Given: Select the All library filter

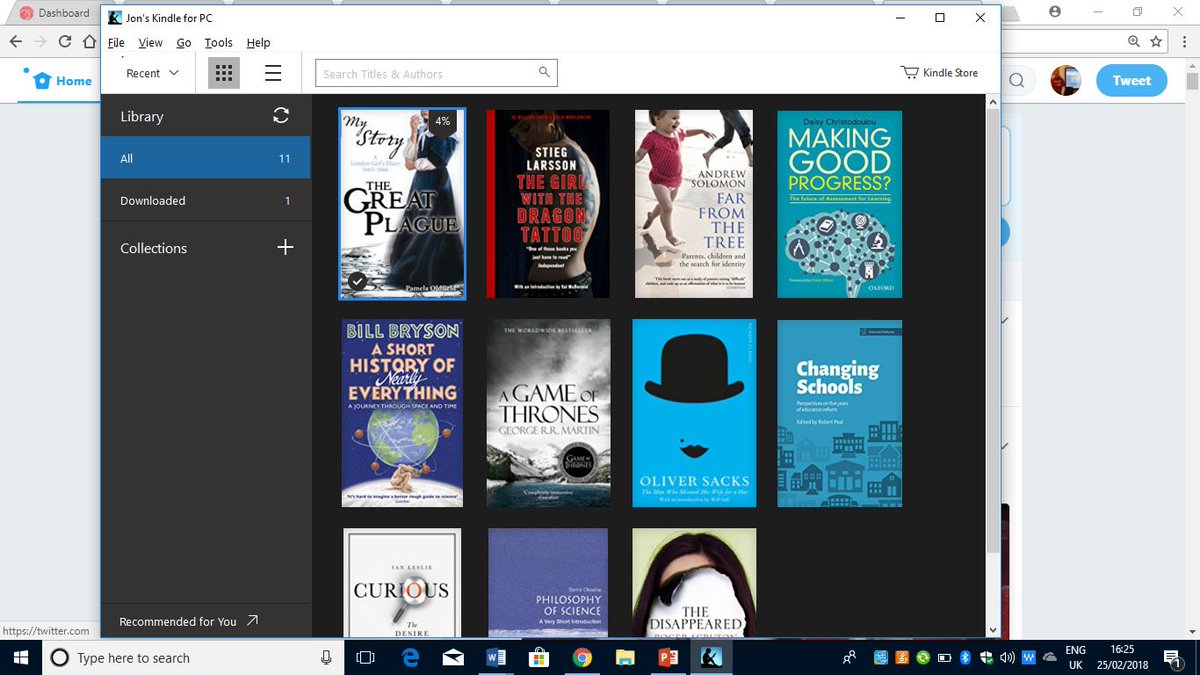Looking at the screenshot, I should [206, 158].
